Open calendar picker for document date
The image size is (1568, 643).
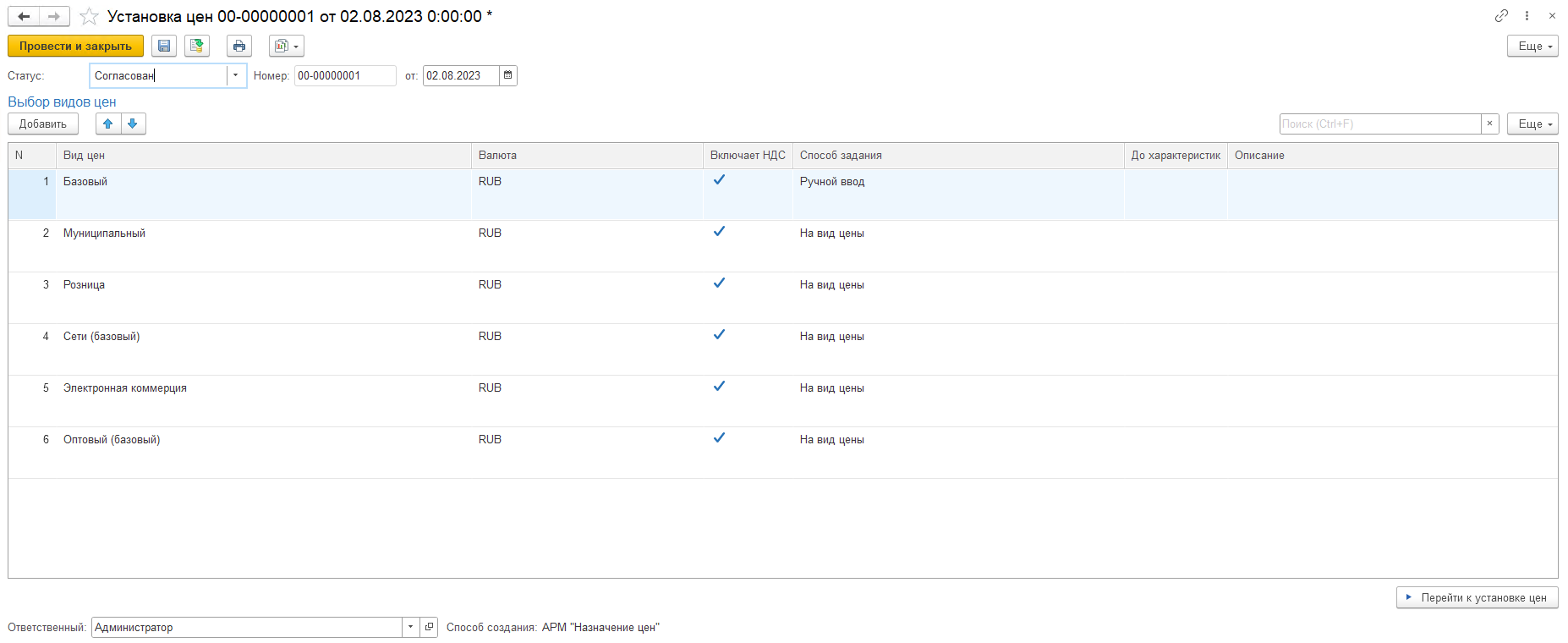[507, 75]
